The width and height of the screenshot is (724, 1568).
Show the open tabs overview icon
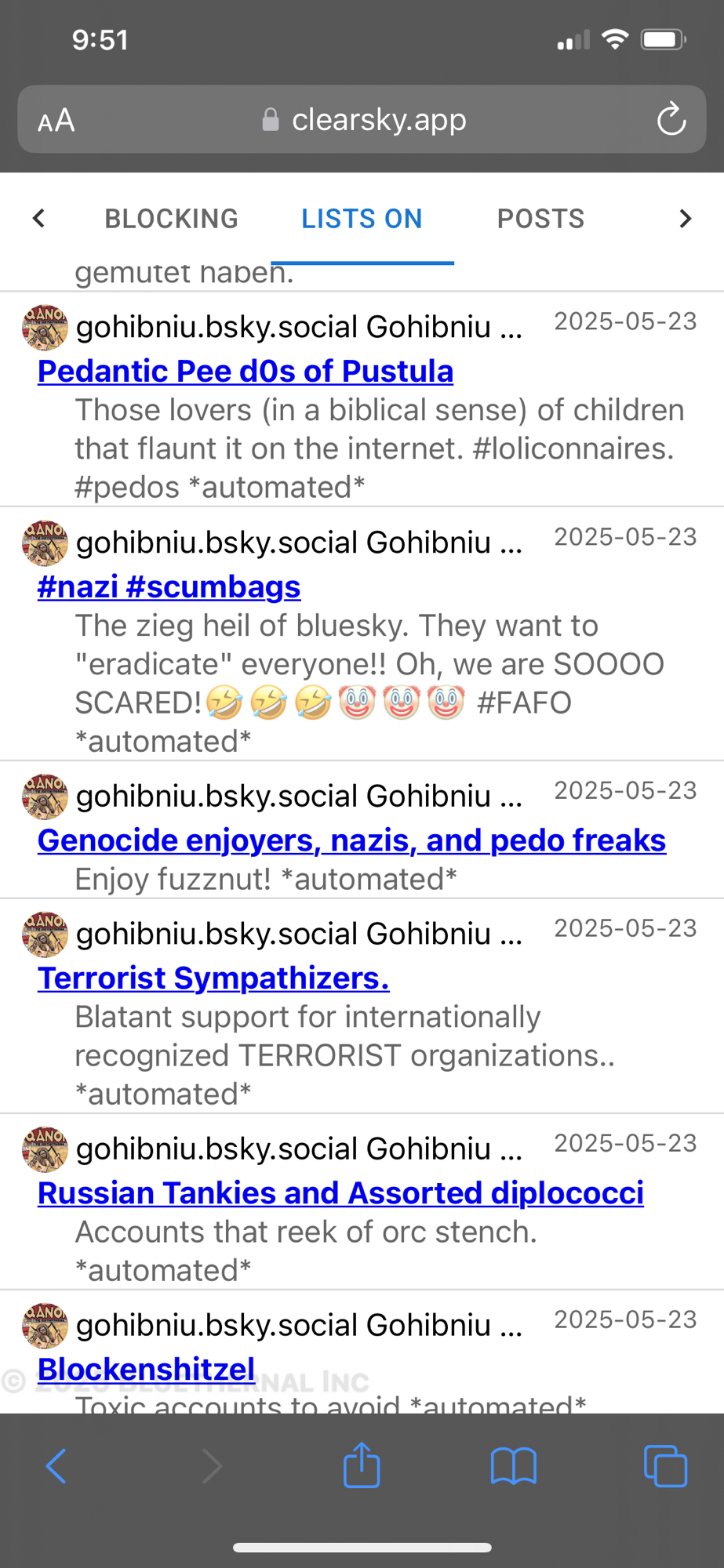pyautogui.click(x=664, y=1465)
